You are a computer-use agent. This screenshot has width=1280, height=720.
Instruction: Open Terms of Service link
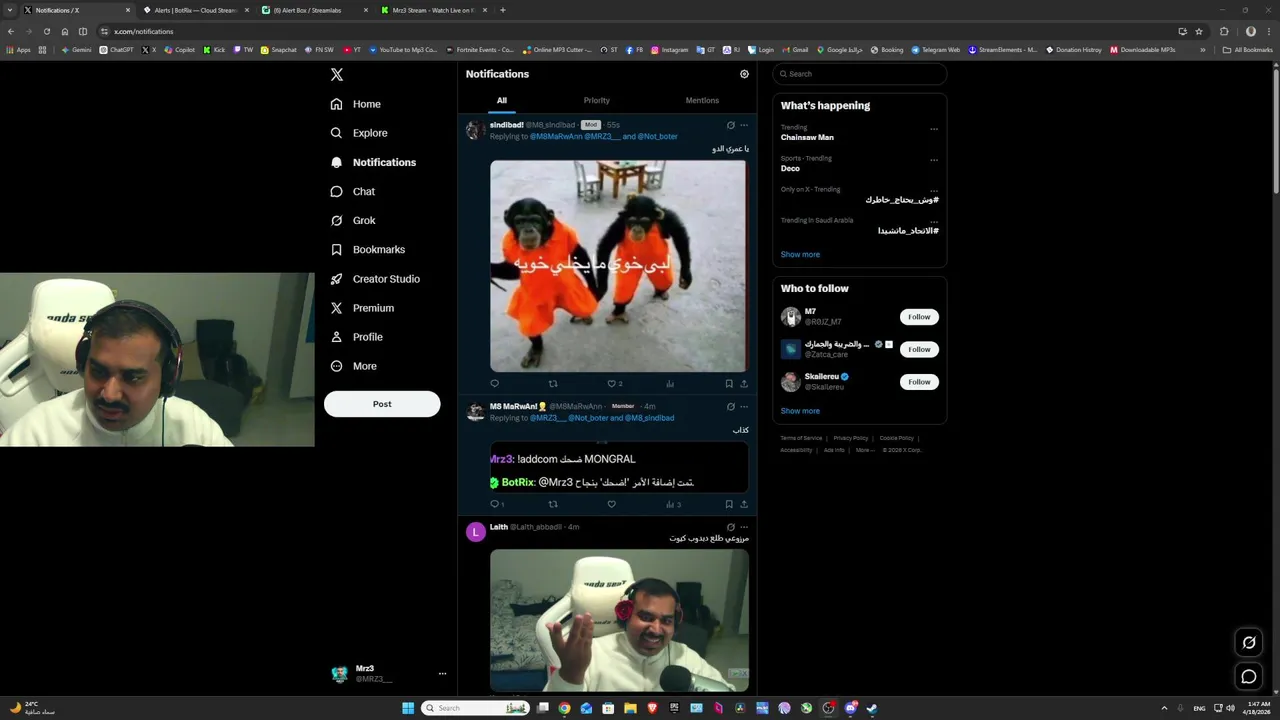point(801,438)
